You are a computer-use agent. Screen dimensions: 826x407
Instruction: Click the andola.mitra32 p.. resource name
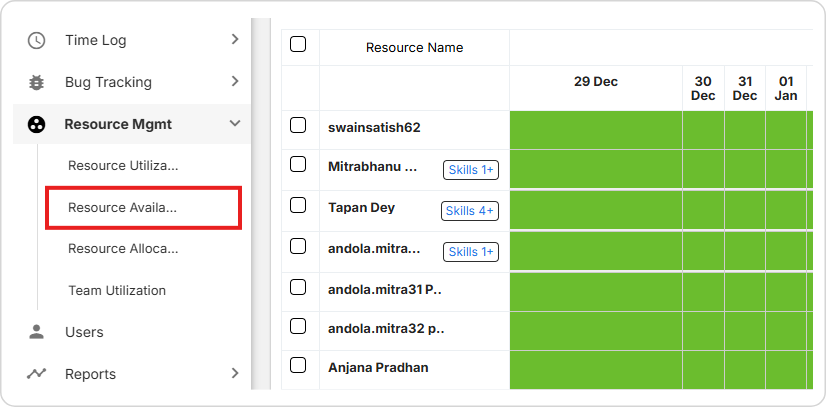(386, 330)
